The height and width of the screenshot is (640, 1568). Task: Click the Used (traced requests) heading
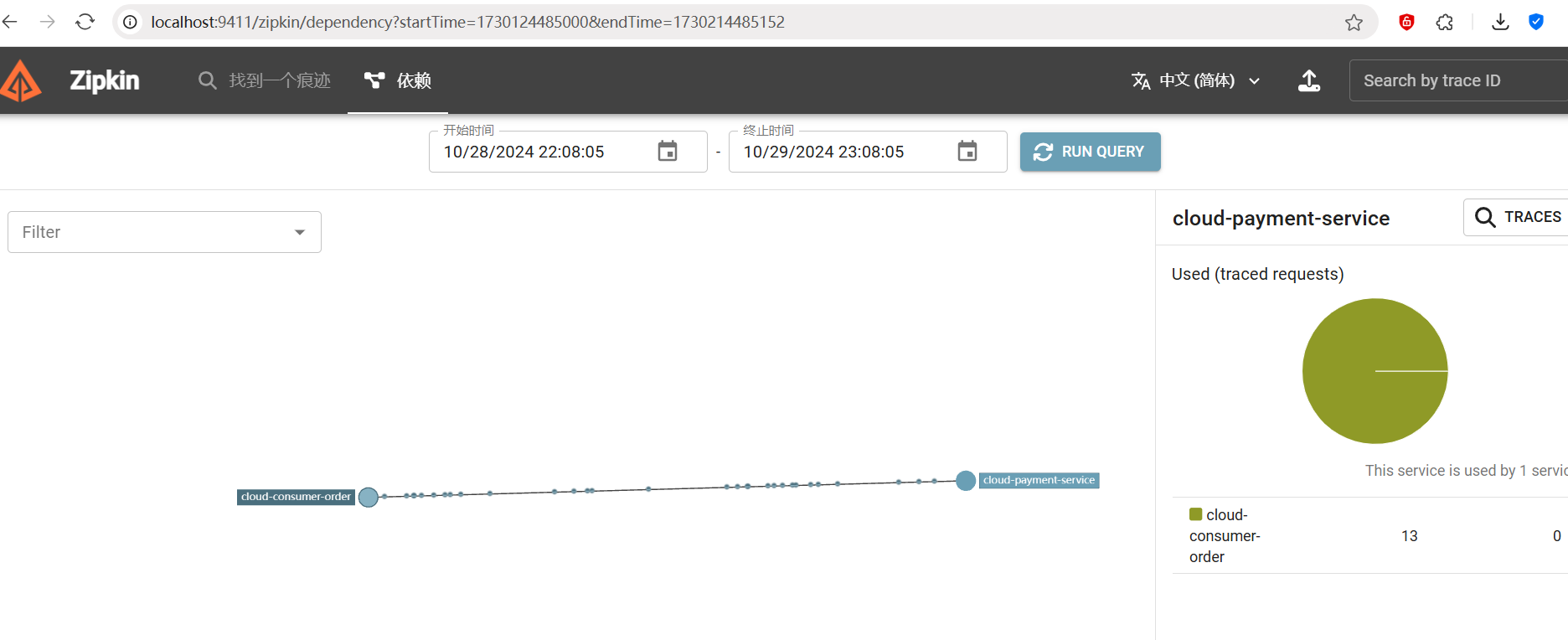pyautogui.click(x=1257, y=274)
